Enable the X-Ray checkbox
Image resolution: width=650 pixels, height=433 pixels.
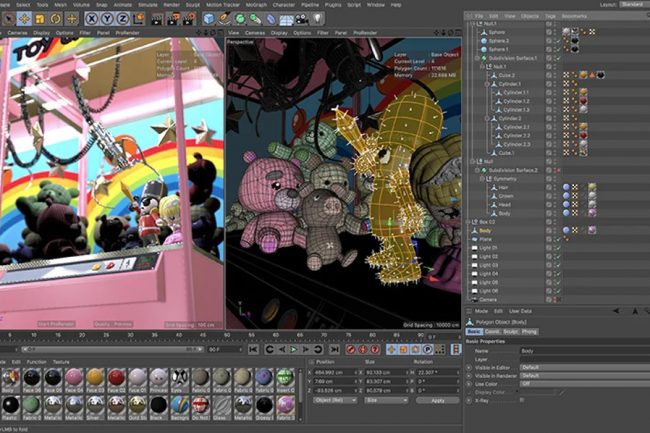522,399
